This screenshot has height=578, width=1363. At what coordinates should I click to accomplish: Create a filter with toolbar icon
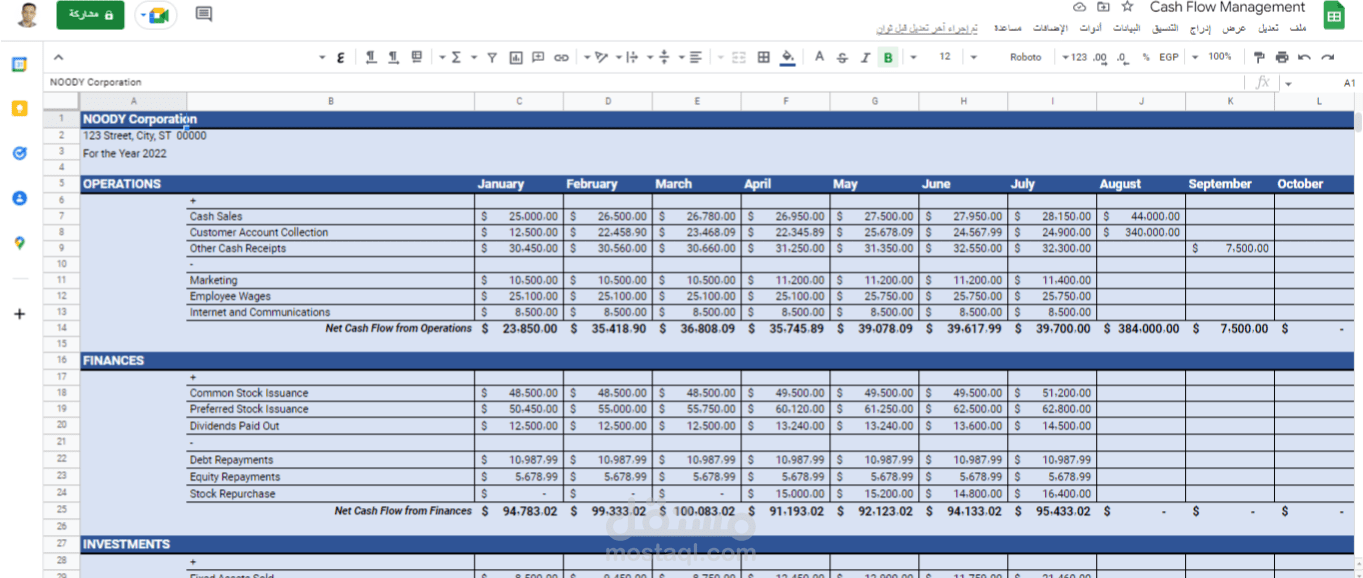pyautogui.click(x=491, y=57)
